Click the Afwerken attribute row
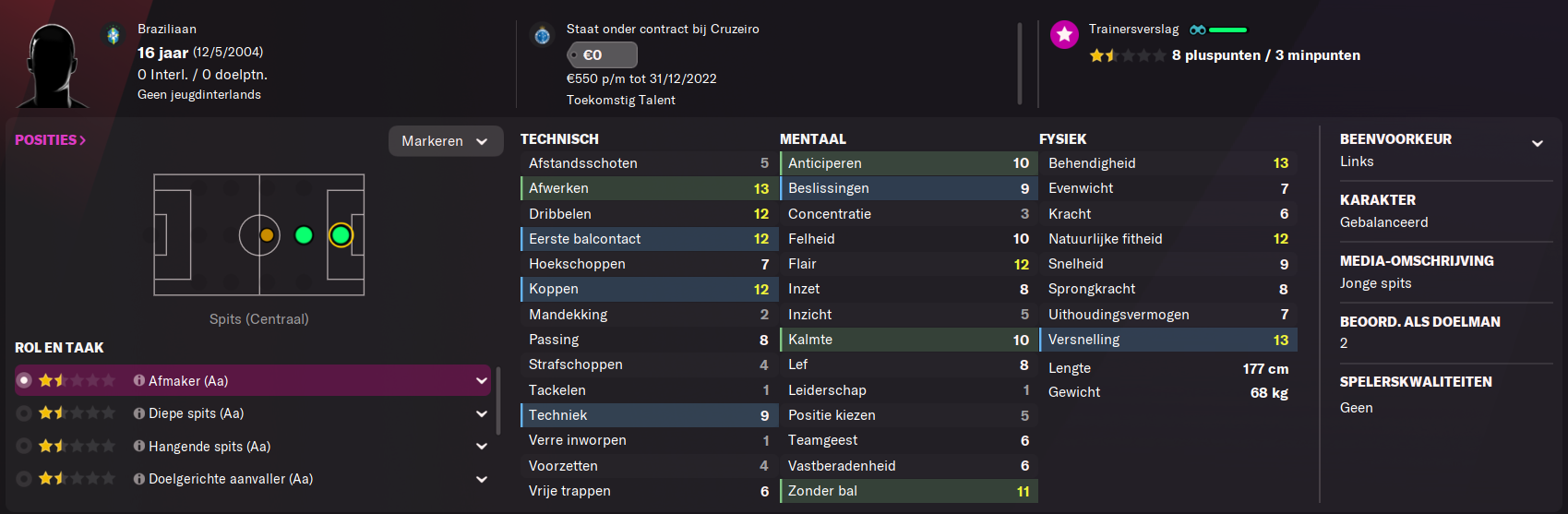 coord(649,188)
